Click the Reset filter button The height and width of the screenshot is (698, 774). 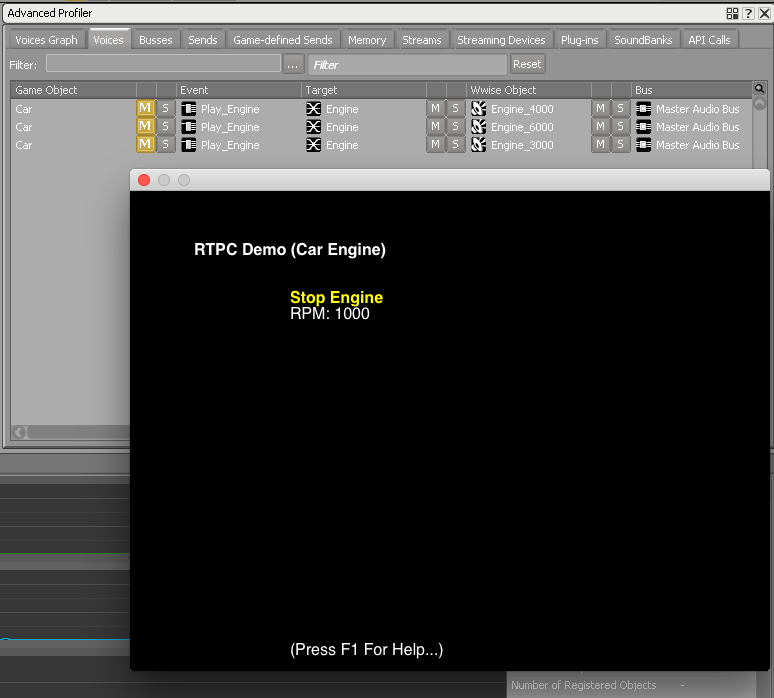click(527, 64)
